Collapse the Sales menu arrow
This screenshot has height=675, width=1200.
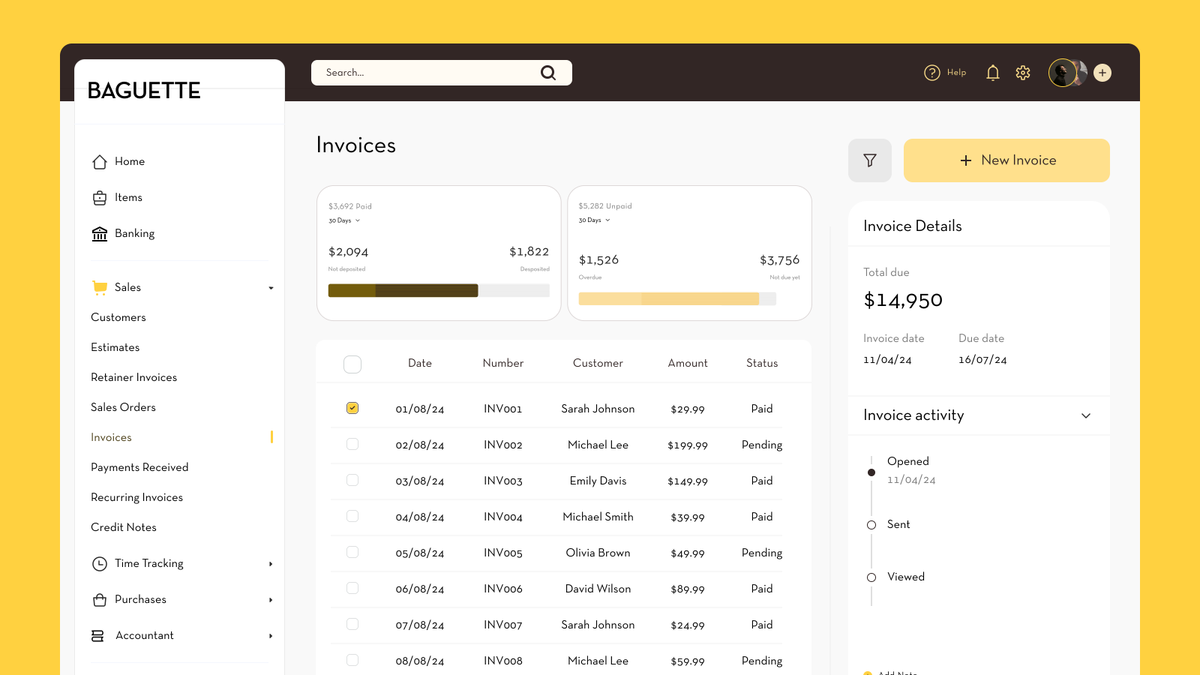pyautogui.click(x=270, y=288)
